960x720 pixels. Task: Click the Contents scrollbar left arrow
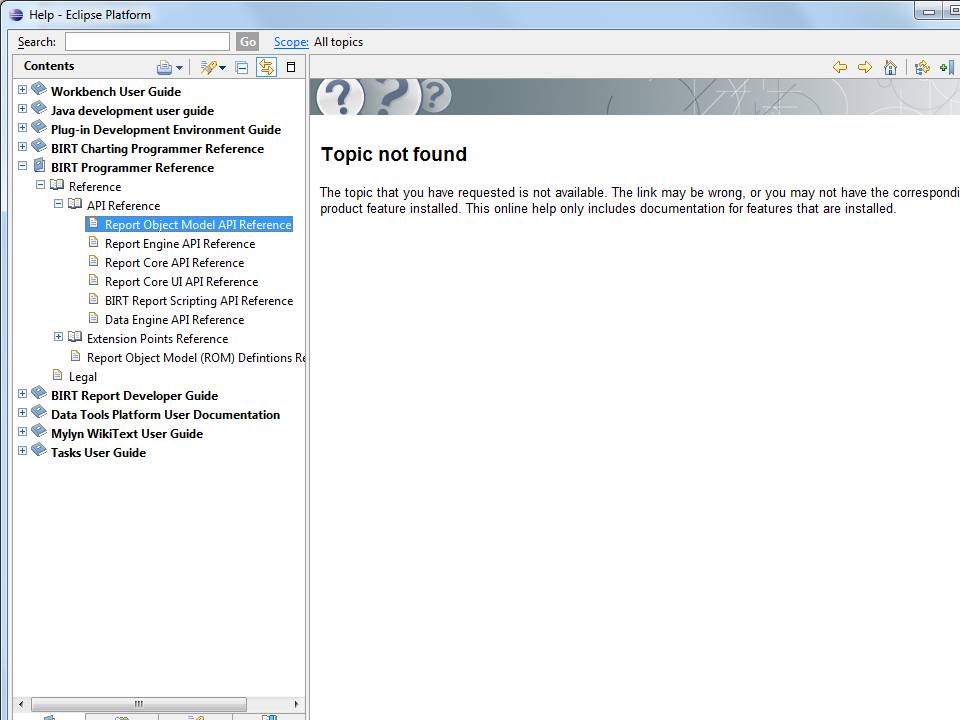click(x=21, y=704)
